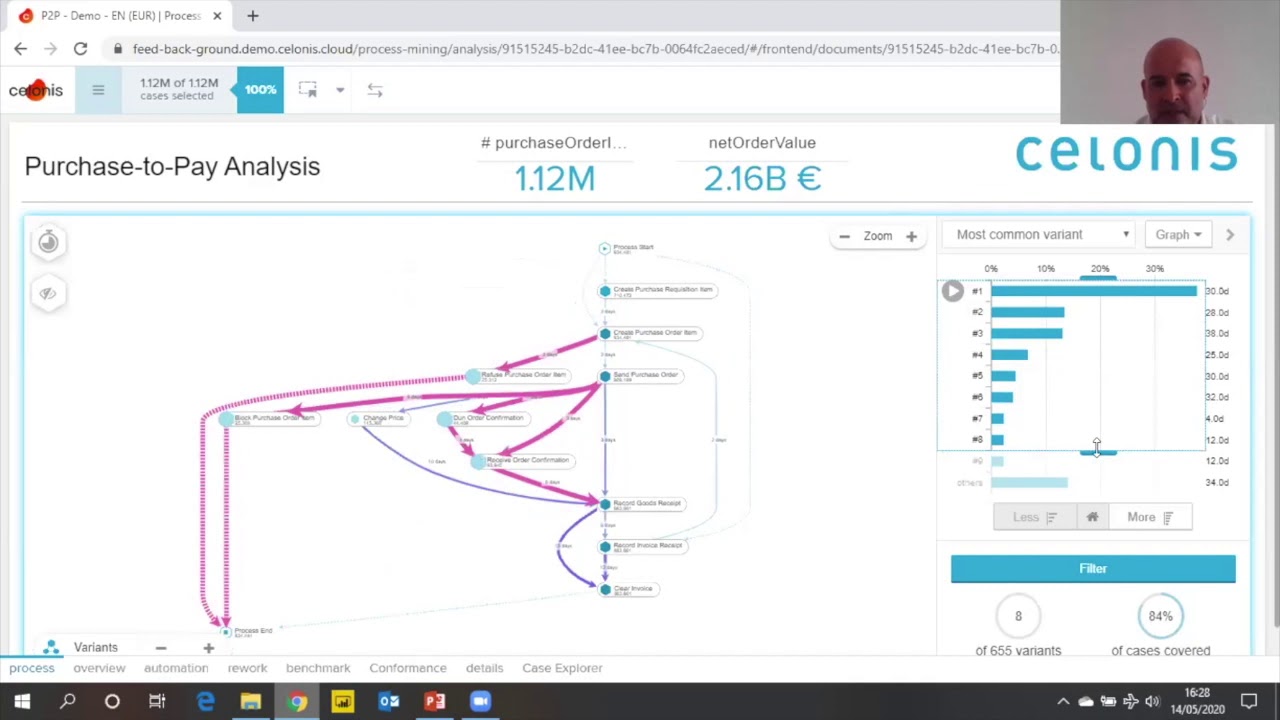
Task: Click the Process Start node
Action: coord(627,248)
